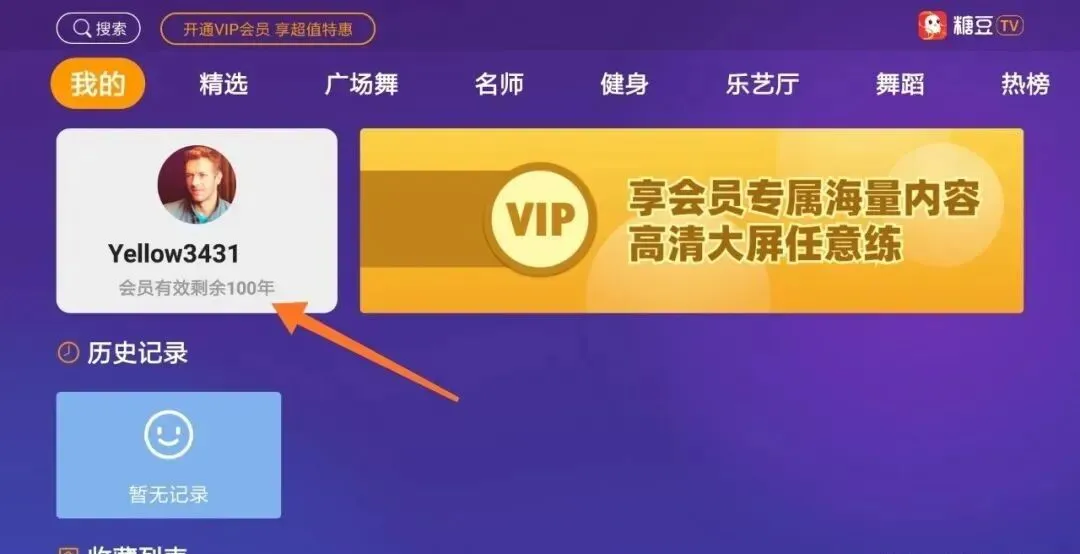
Task: Click the Yellow3431 profile avatar
Action: pyautogui.click(x=197, y=185)
